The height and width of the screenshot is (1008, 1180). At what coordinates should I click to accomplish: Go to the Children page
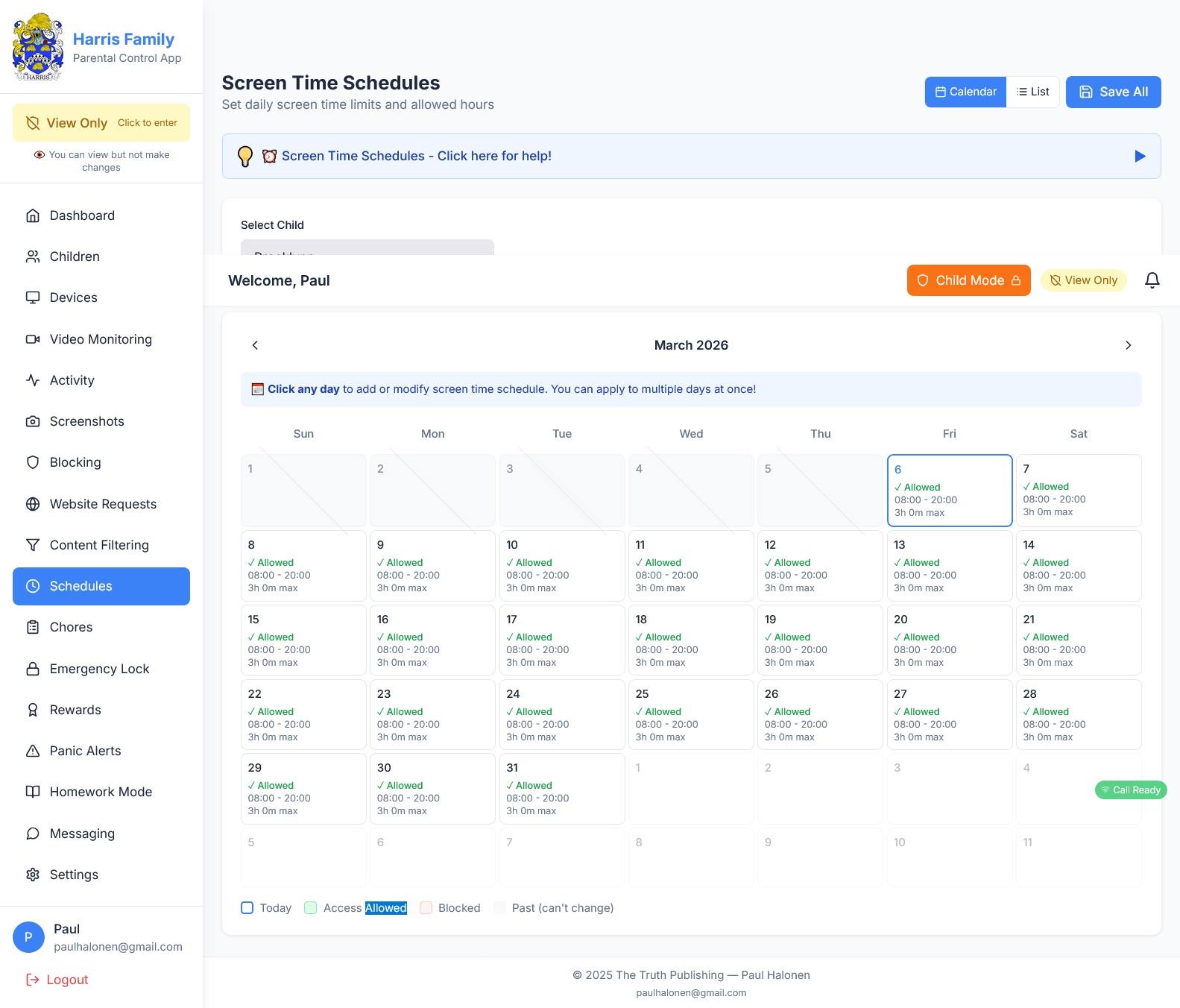[101, 256]
